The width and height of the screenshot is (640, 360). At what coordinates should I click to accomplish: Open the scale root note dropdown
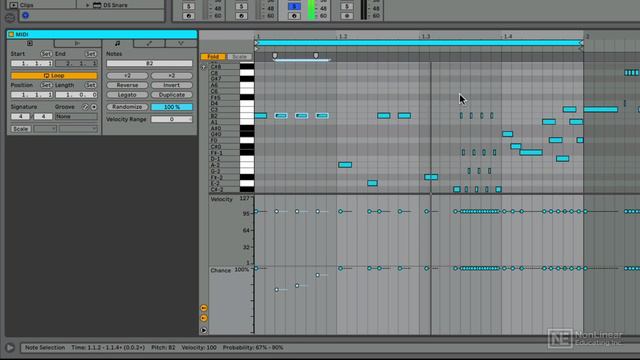[45, 129]
